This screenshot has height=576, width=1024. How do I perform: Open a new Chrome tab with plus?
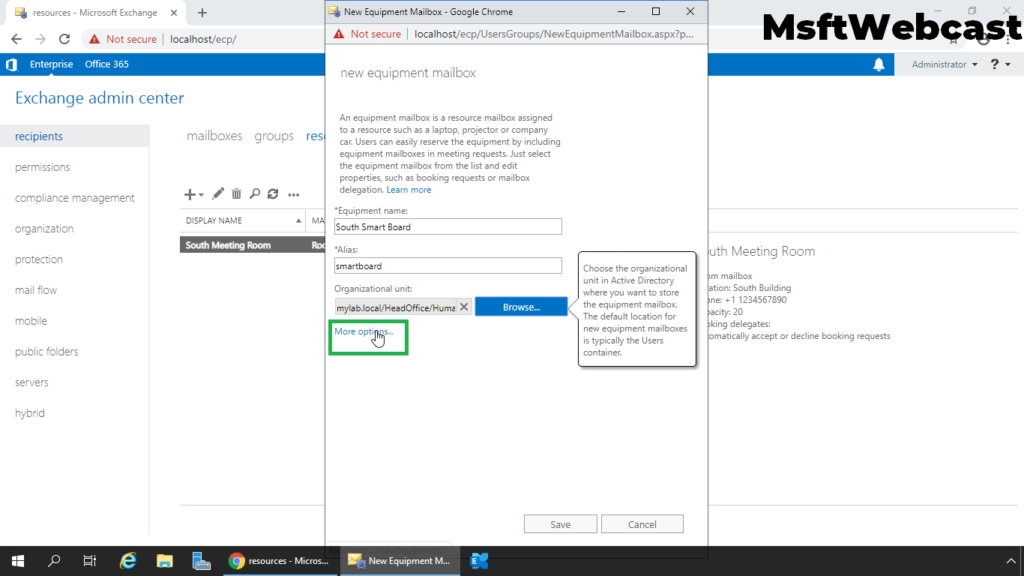pyautogui.click(x=202, y=12)
